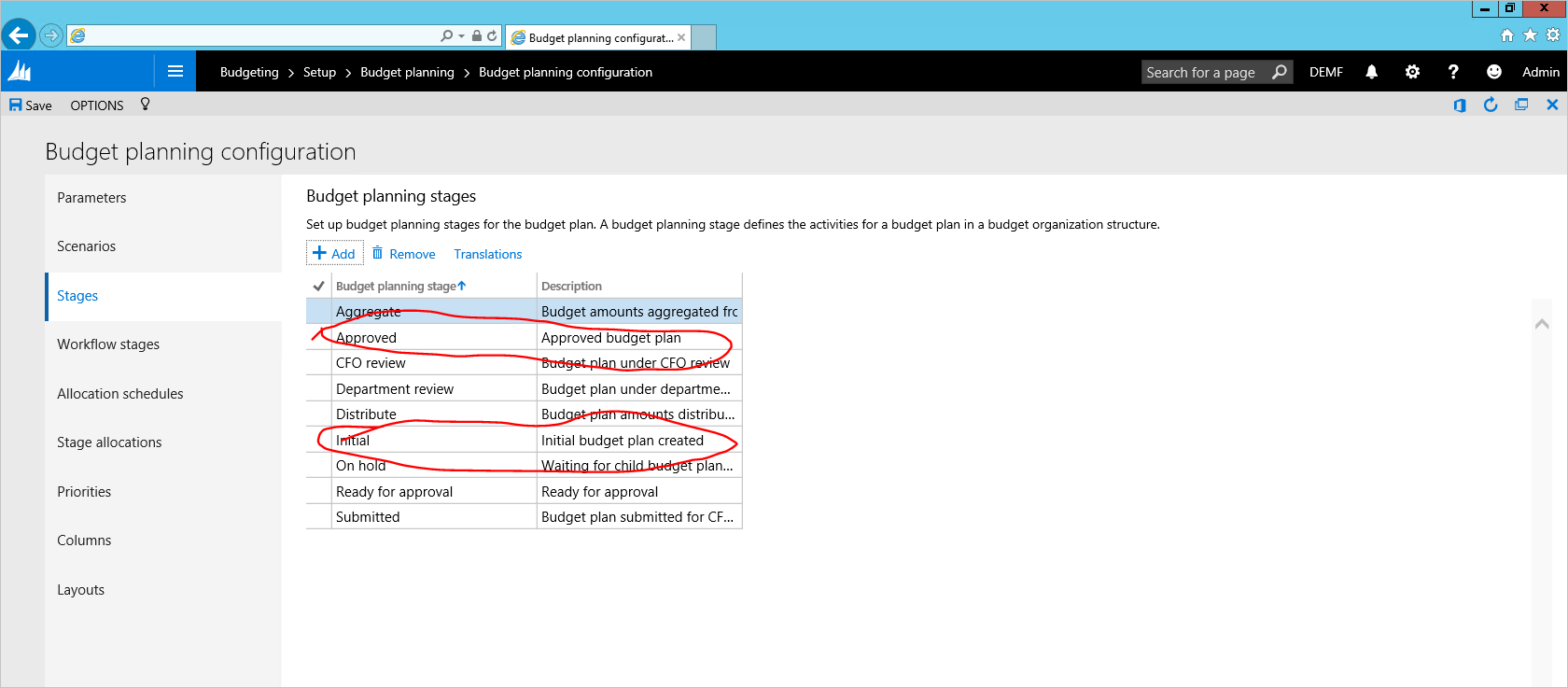Close the form with the X icon
1568x688 pixels.
tap(1552, 105)
